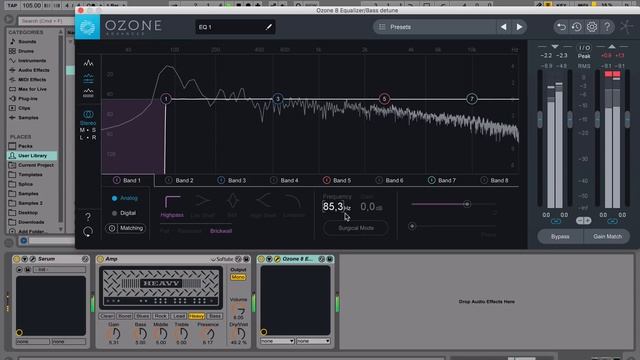Select Band 1 tab
Screen dimensions: 640x360
click(x=127, y=180)
